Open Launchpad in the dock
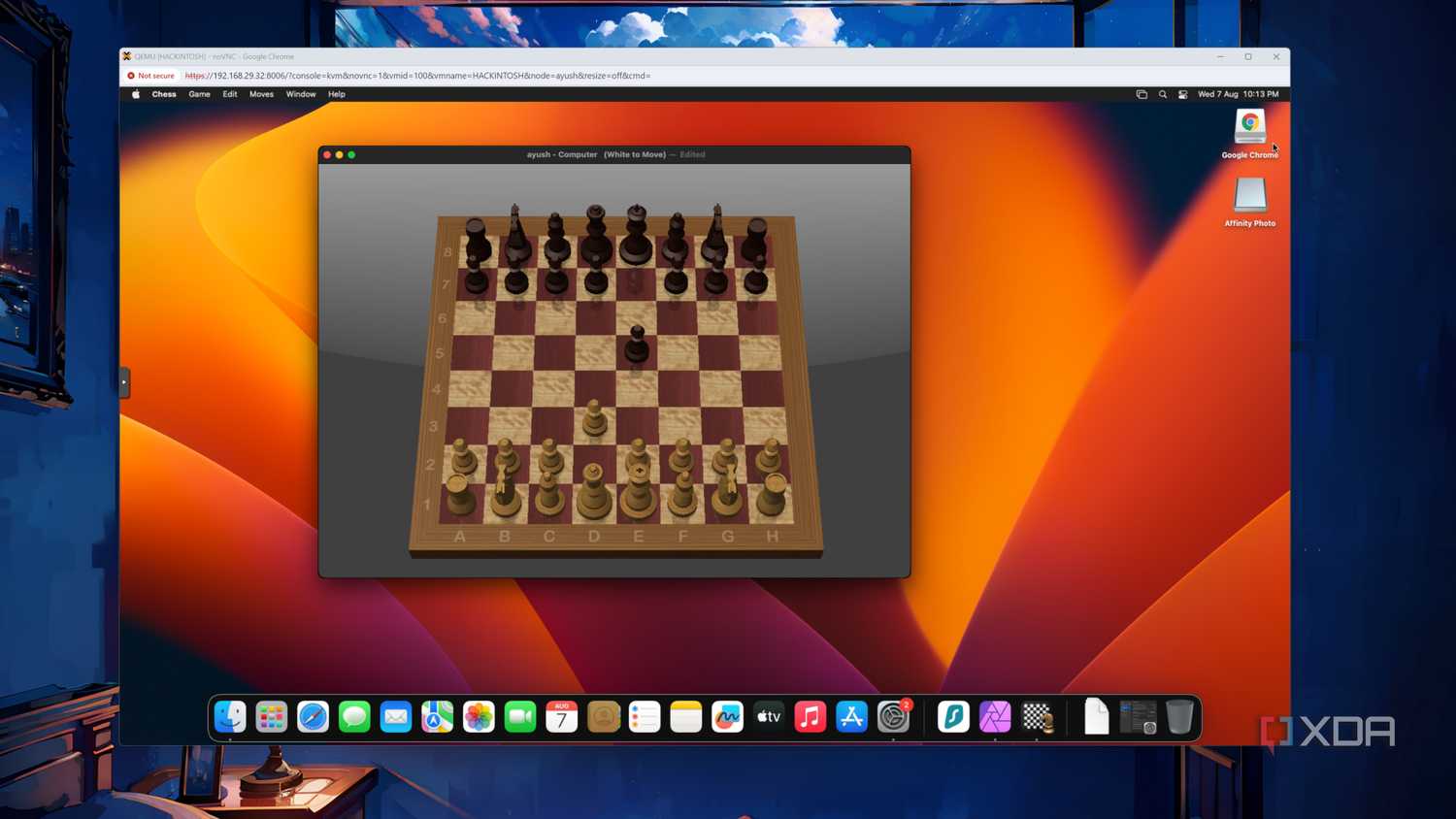The height and width of the screenshot is (819, 1456). pos(272,717)
